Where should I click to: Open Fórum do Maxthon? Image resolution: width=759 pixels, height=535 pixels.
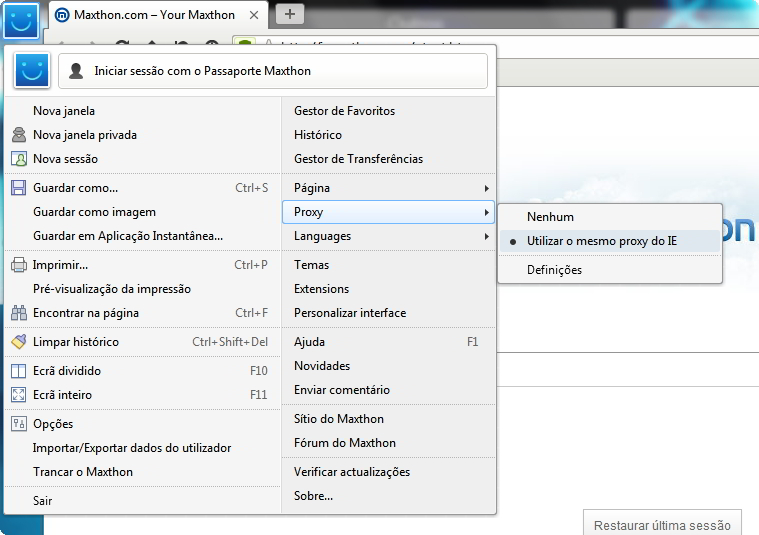click(x=388, y=443)
